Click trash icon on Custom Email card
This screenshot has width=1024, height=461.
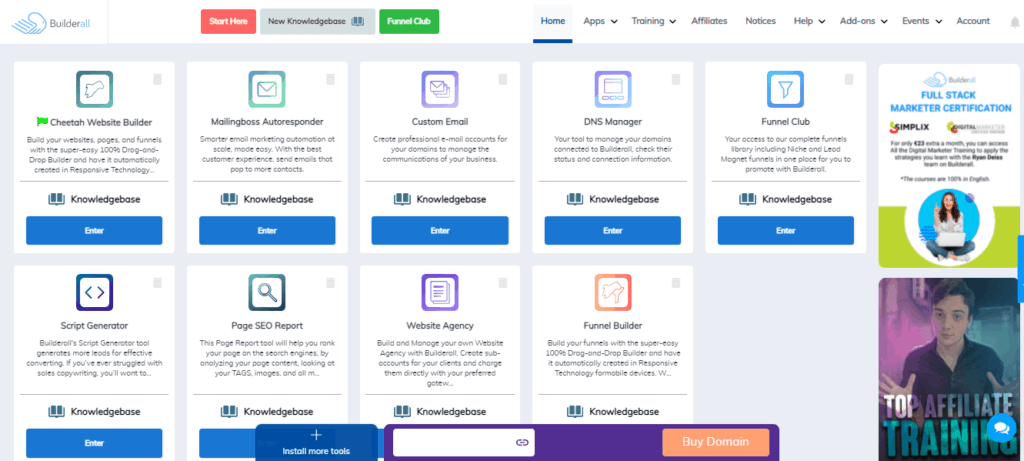point(503,79)
